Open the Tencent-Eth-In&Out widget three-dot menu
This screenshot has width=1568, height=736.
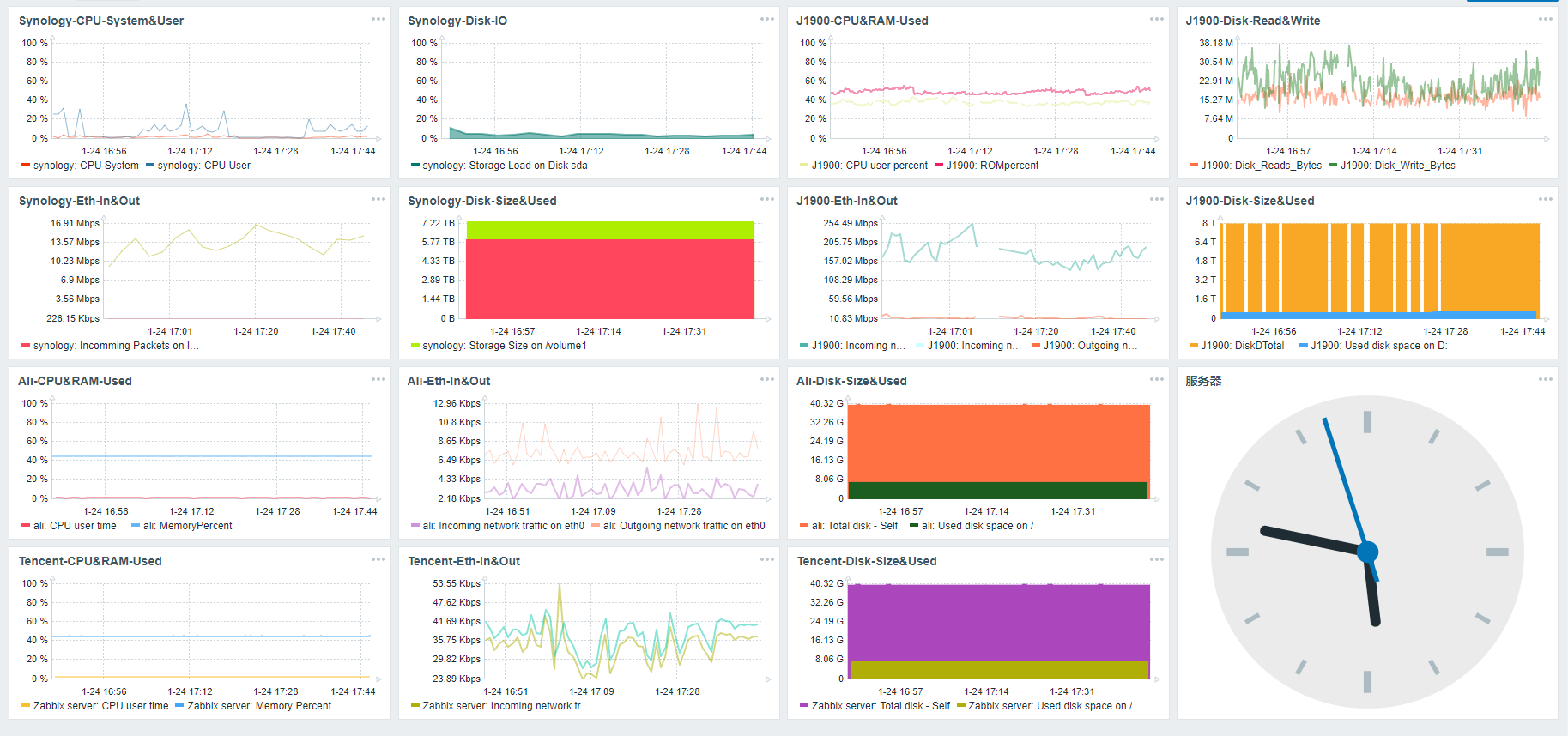(x=766, y=559)
